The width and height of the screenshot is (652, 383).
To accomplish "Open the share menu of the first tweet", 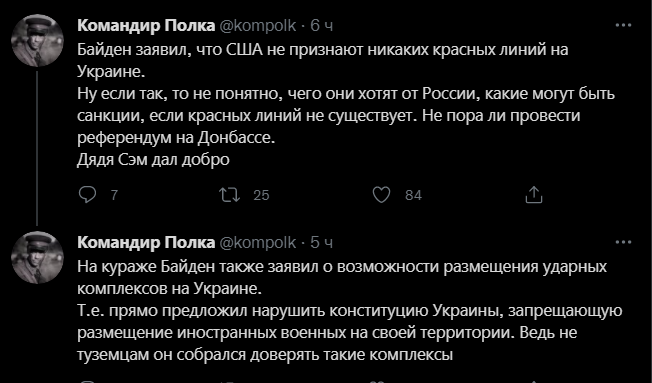I will [x=533, y=195].
